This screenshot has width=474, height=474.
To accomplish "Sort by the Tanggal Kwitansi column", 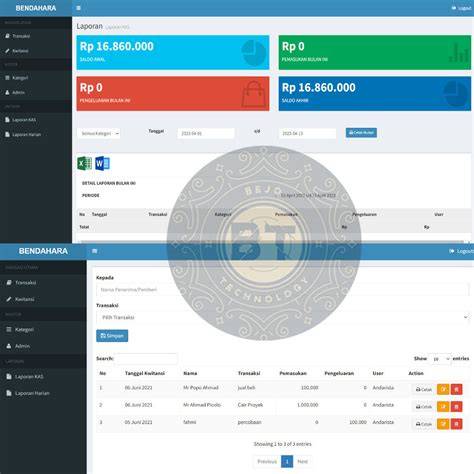I will [x=145, y=373].
